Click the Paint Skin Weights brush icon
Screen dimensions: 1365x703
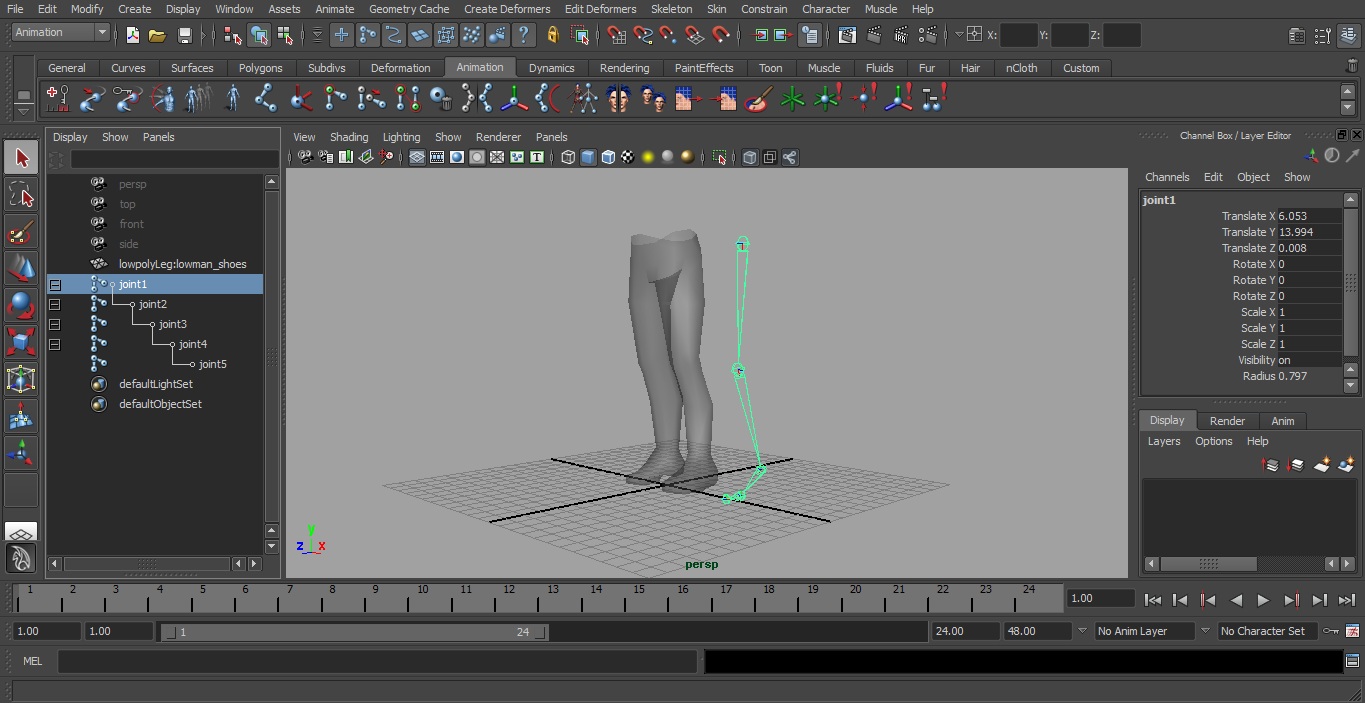pyautogui.click(x=758, y=98)
